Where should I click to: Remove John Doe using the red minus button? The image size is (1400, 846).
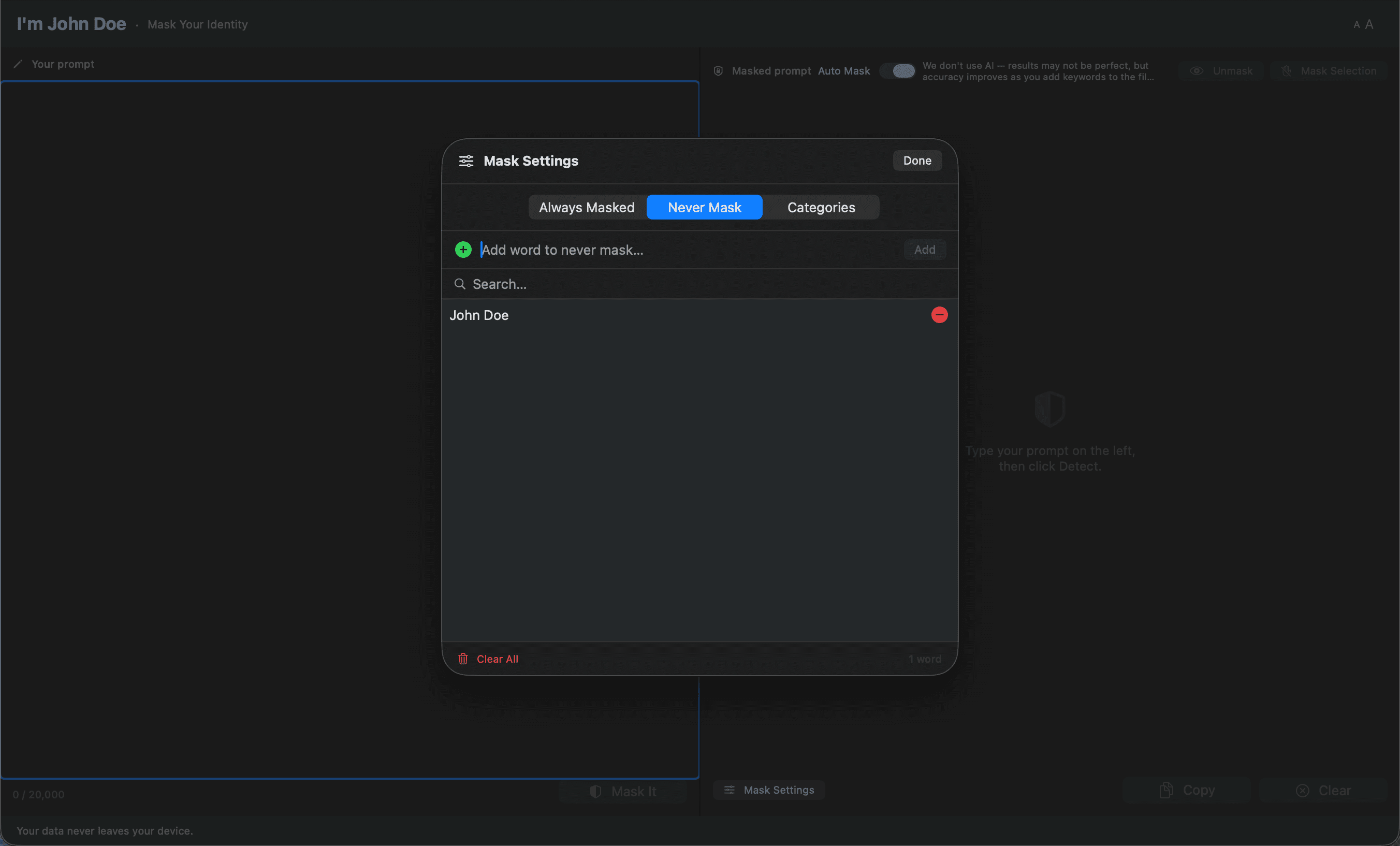pyautogui.click(x=939, y=315)
